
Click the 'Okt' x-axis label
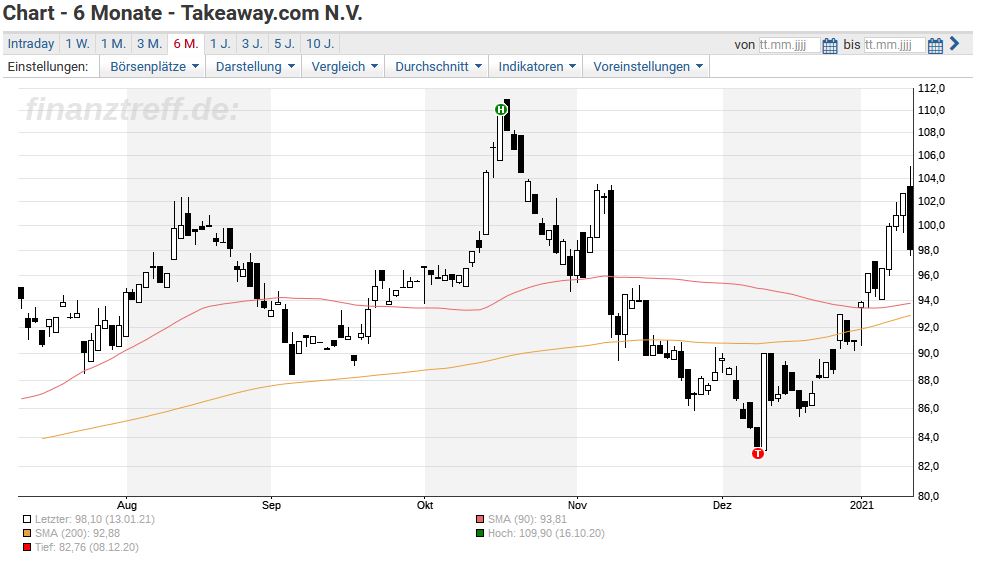coord(424,505)
